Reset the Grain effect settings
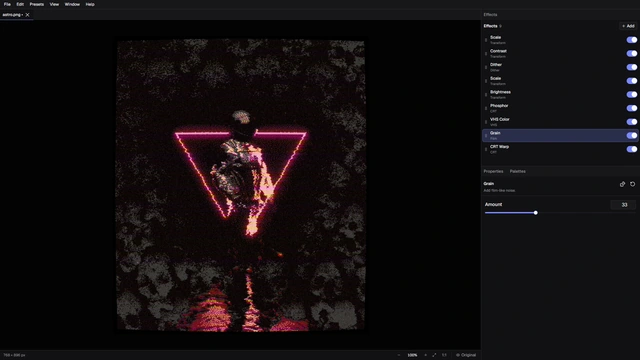The width and height of the screenshot is (640, 360). [632, 184]
